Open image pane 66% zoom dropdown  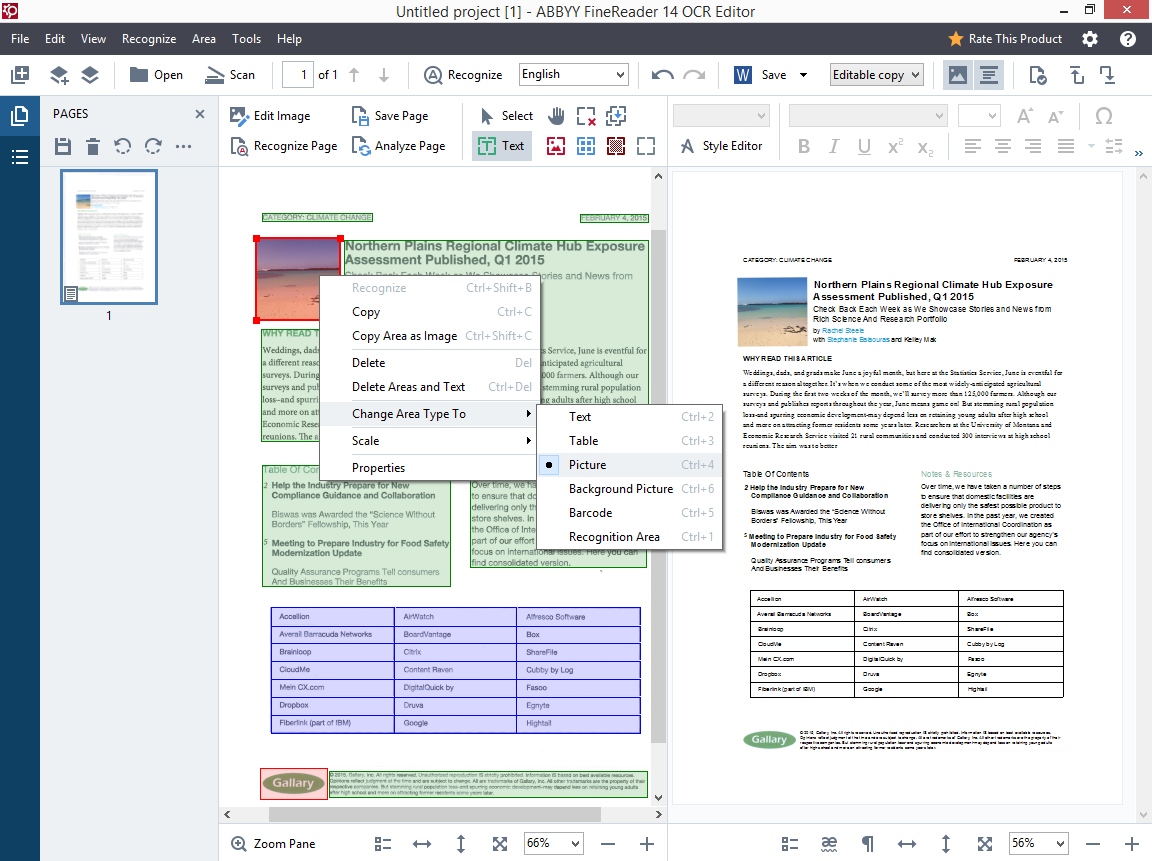pos(553,843)
